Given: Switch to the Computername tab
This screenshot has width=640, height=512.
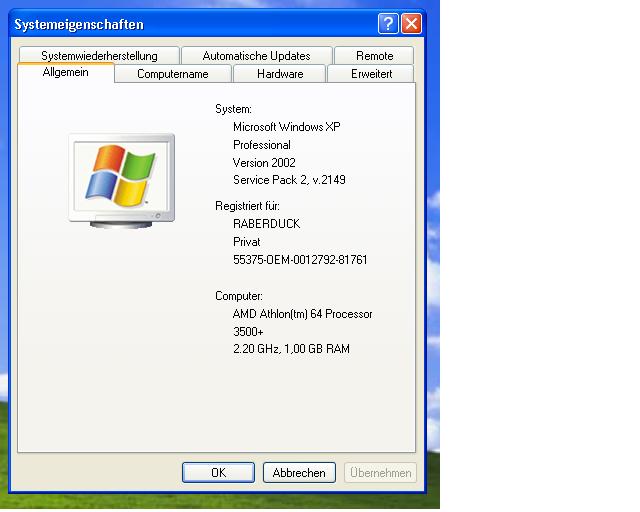Looking at the screenshot, I should coord(173,74).
